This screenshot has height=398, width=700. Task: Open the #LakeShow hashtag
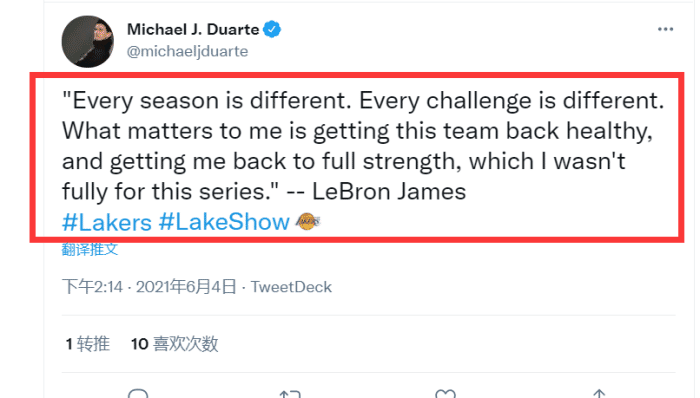tap(224, 222)
